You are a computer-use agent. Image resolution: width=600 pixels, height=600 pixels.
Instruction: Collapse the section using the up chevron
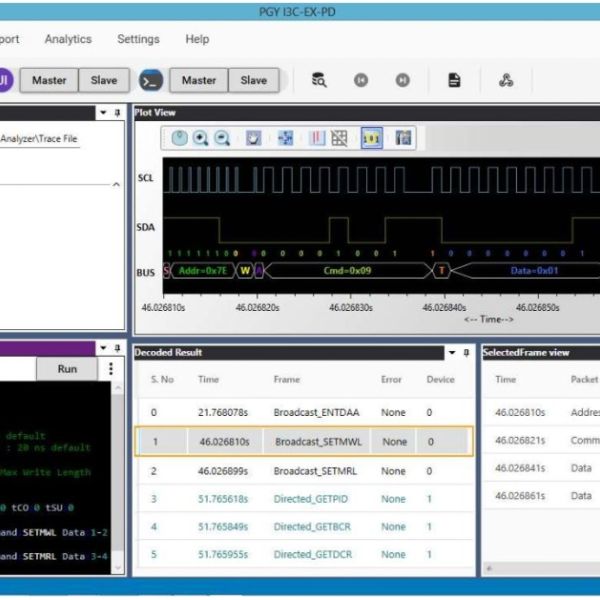coord(116,184)
